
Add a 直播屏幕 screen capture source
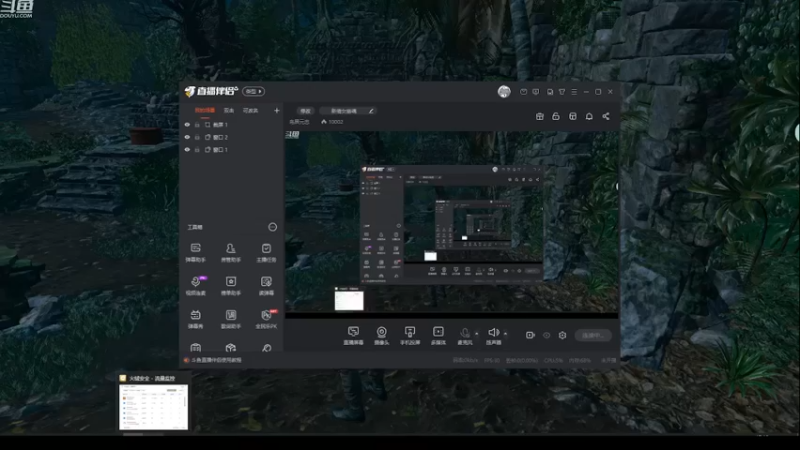(353, 336)
